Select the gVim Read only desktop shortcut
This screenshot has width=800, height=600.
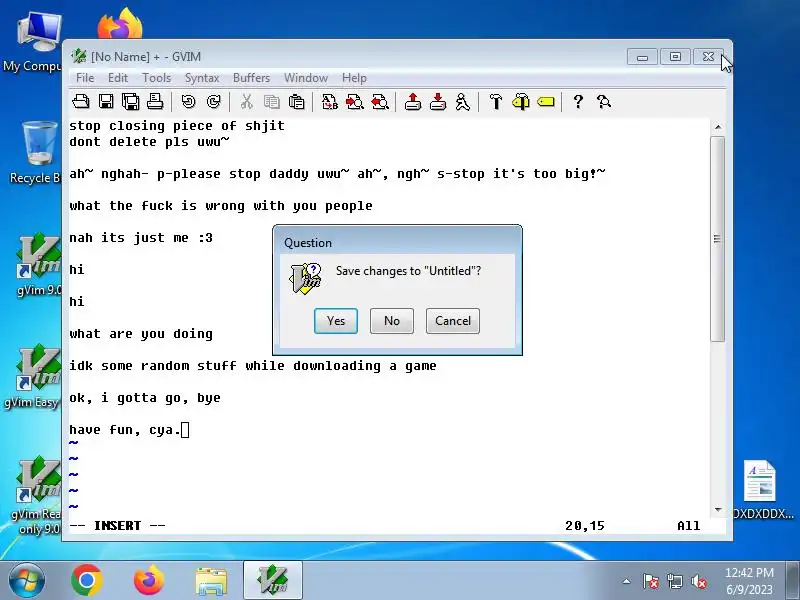(x=37, y=496)
